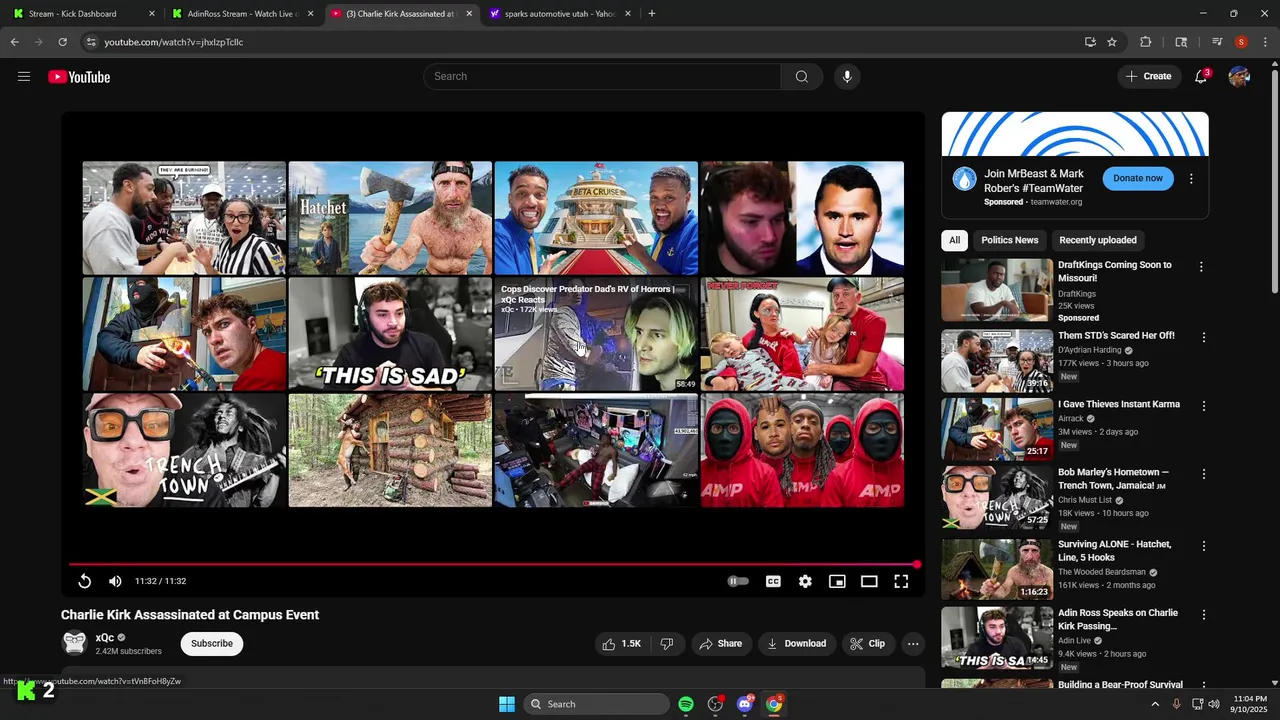1280x720 pixels.
Task: Open Windows Start menu
Action: (x=507, y=704)
